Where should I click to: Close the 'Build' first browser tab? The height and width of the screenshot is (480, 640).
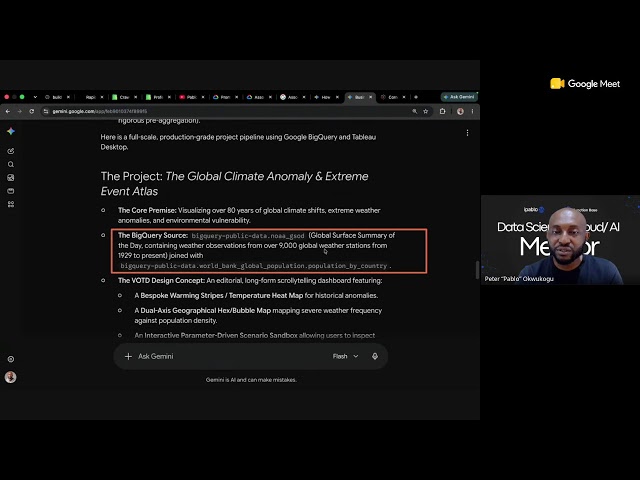[x=68, y=97]
